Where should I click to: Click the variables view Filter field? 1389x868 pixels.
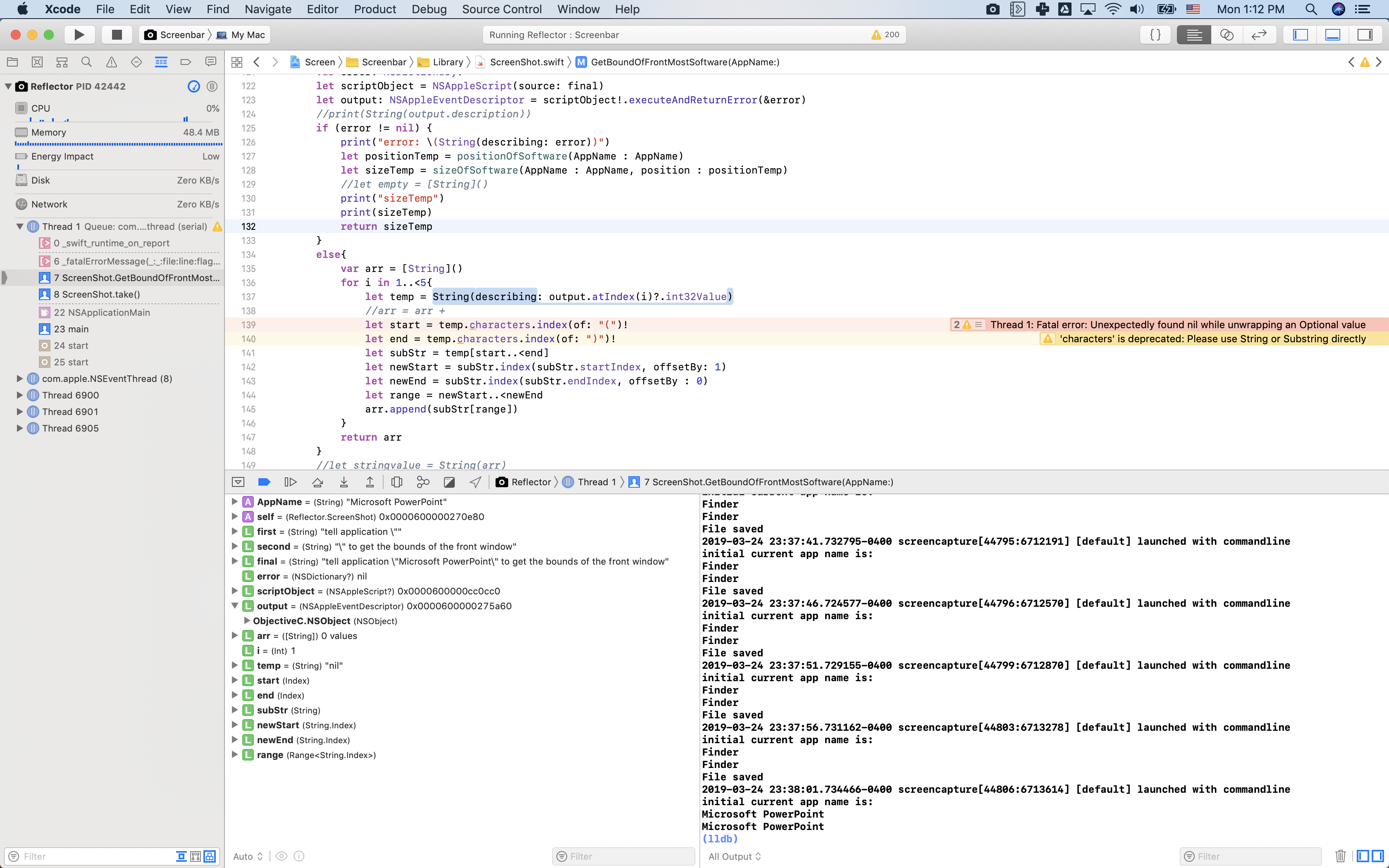tap(624, 856)
